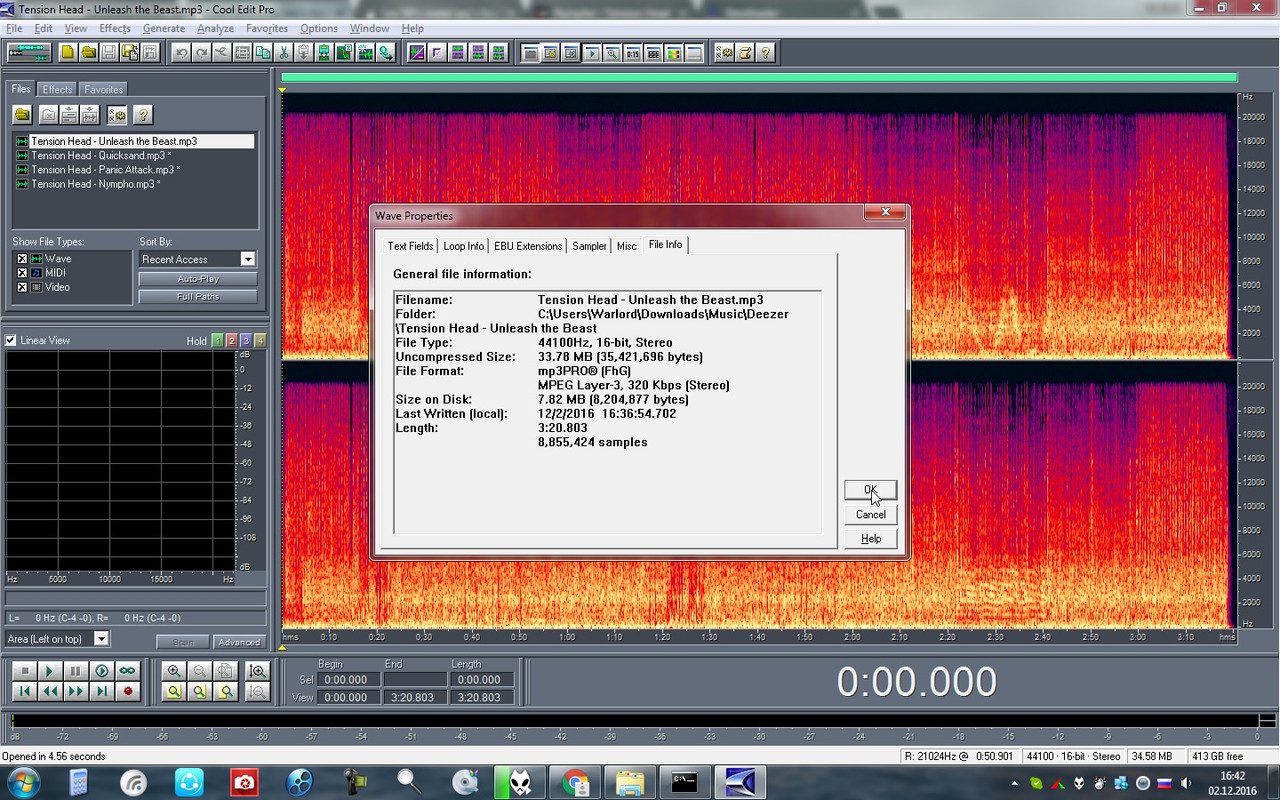Open Chrome from the Windows taskbar
The width and height of the screenshot is (1280, 800).
click(575, 781)
